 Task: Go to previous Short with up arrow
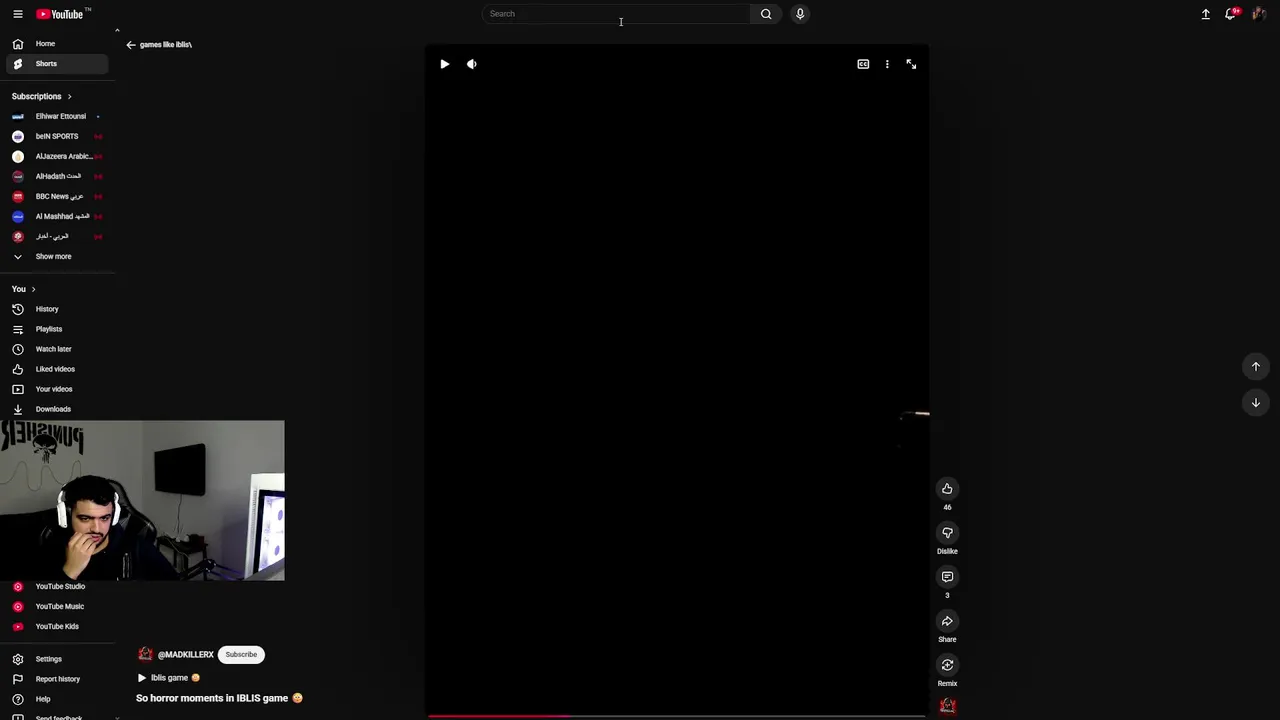1256,366
